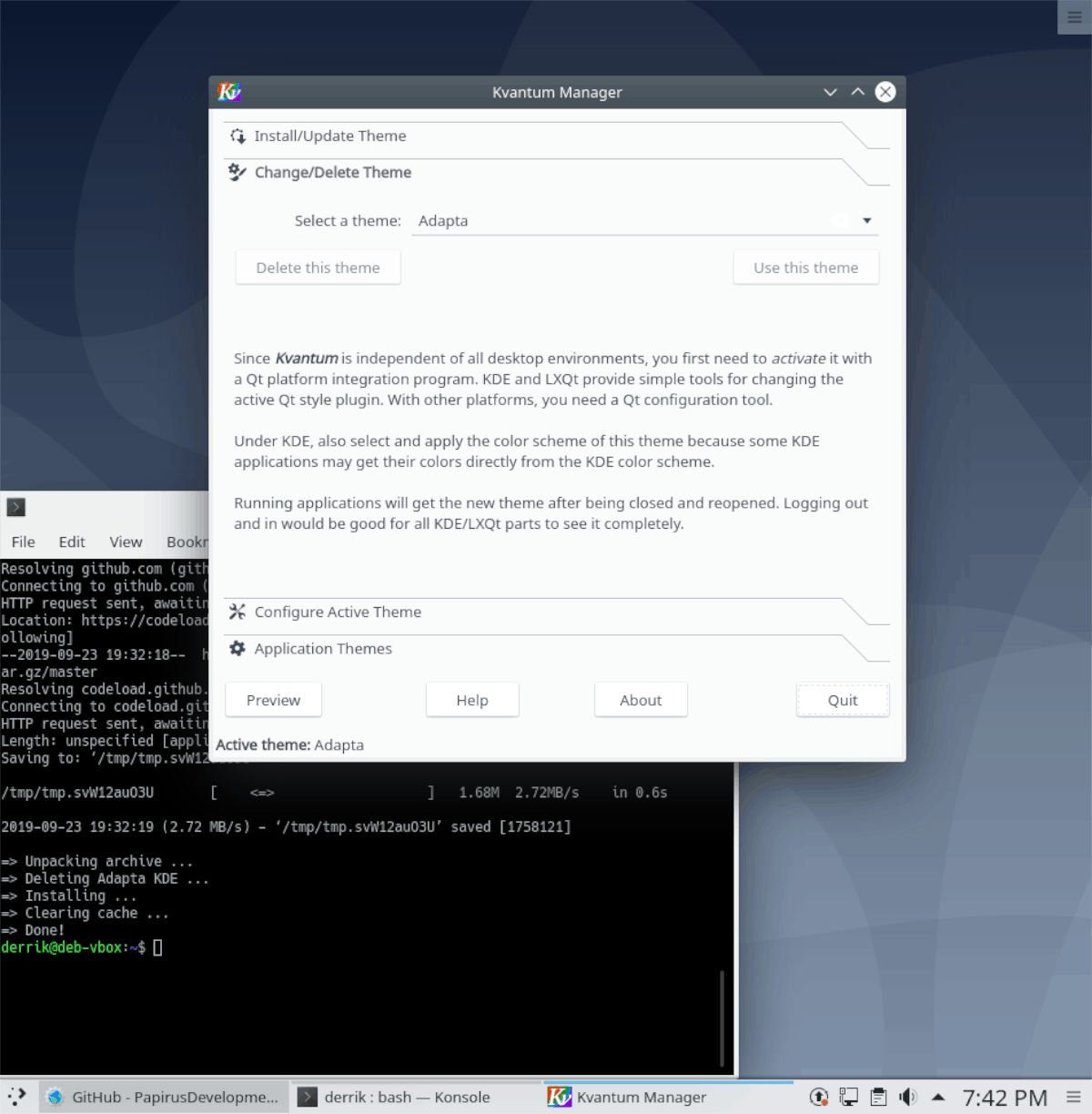
Task: Click the Preview button
Action: click(273, 700)
